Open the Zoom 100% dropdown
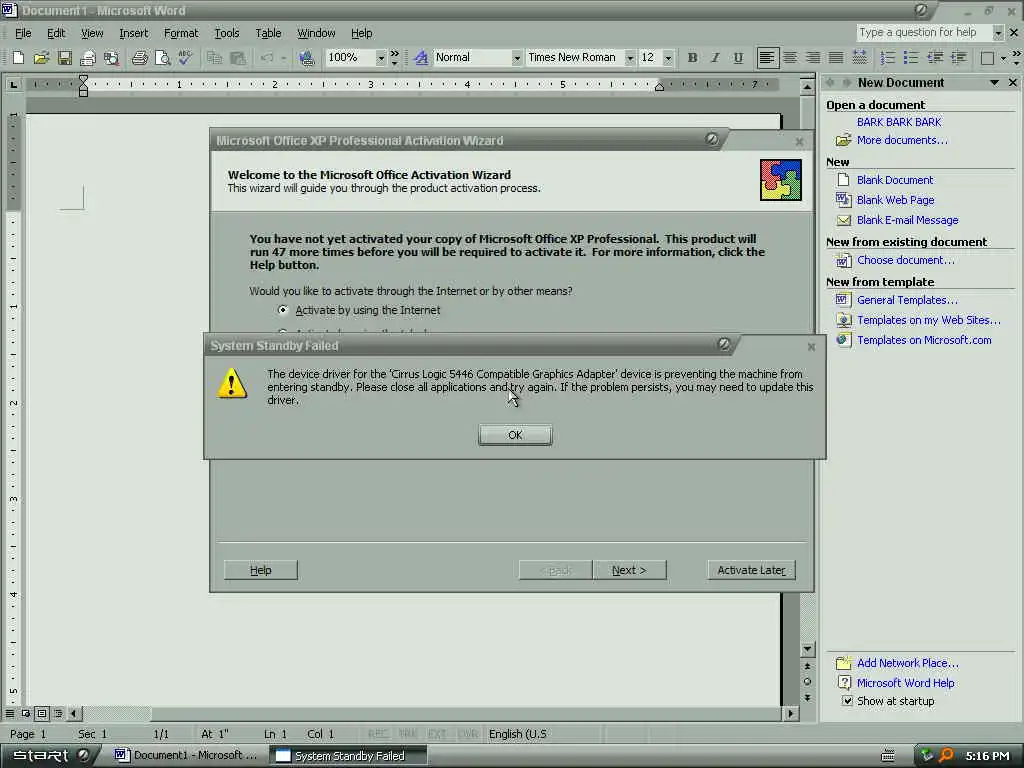Image resolution: width=1024 pixels, height=768 pixels. tap(381, 58)
